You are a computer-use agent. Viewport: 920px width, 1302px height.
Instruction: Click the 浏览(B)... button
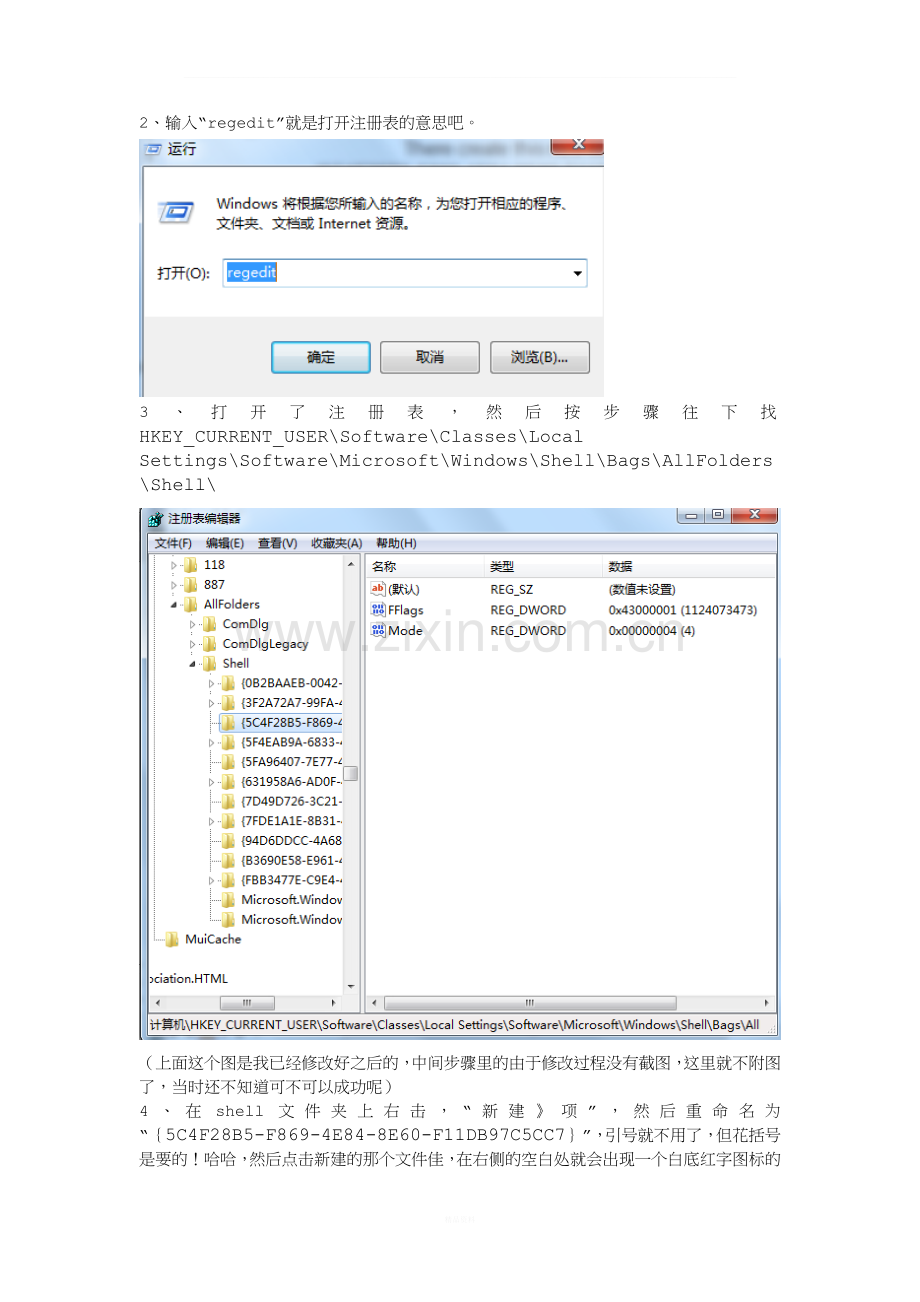tap(539, 357)
